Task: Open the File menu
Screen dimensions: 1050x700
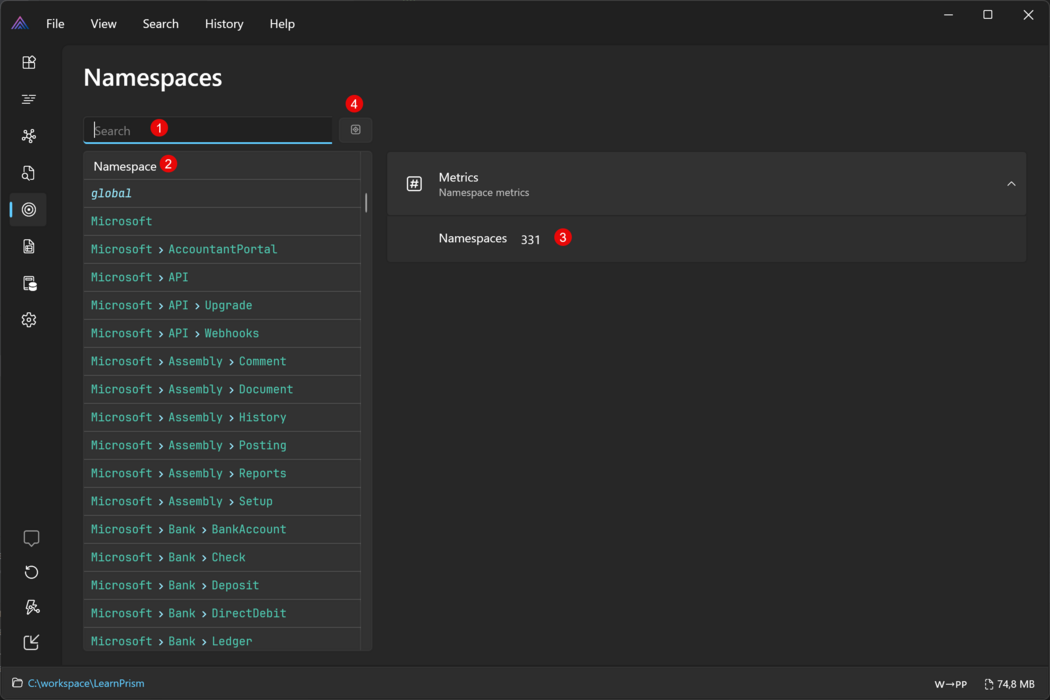Action: (55, 24)
